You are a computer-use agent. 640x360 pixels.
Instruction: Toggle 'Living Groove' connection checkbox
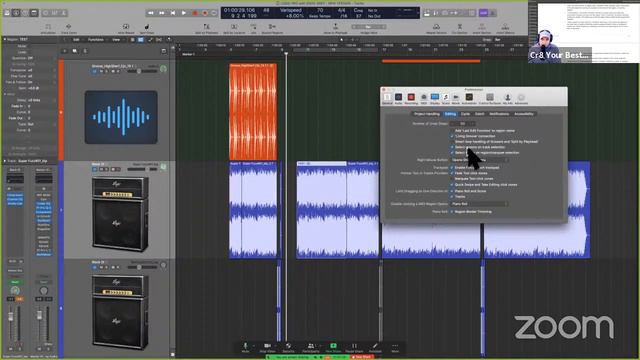(x=452, y=136)
